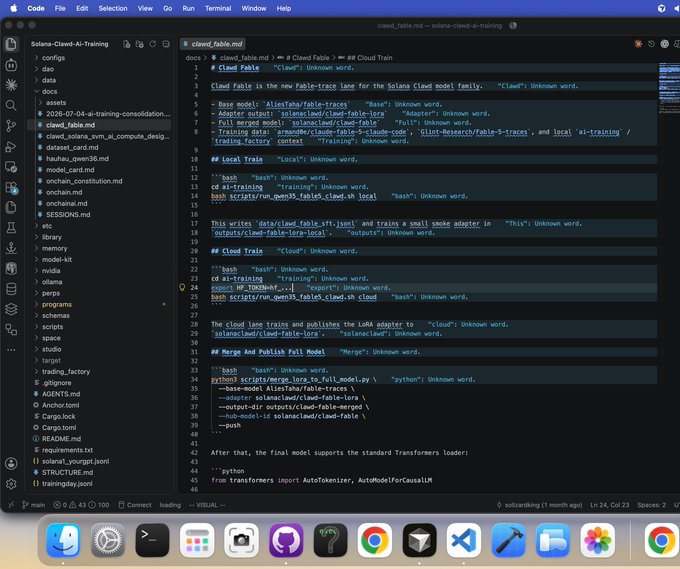Expand the trading_factory folder
The height and width of the screenshot is (569, 680).
pyautogui.click(x=66, y=372)
